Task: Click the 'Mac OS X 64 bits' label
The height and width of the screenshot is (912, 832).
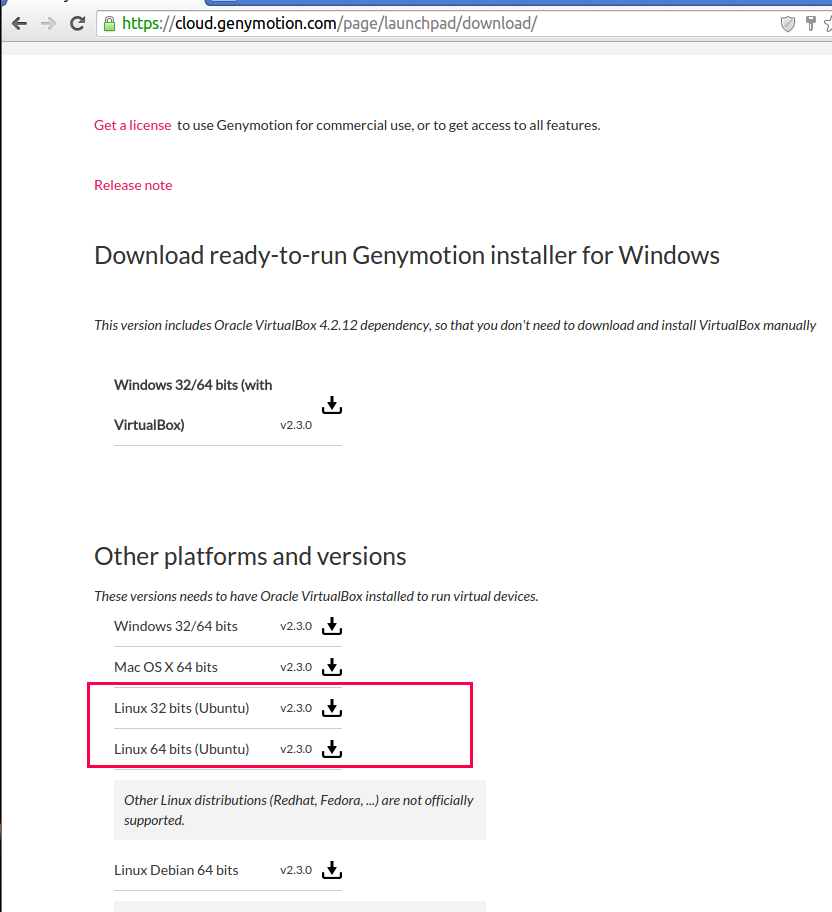Action: [x=166, y=667]
